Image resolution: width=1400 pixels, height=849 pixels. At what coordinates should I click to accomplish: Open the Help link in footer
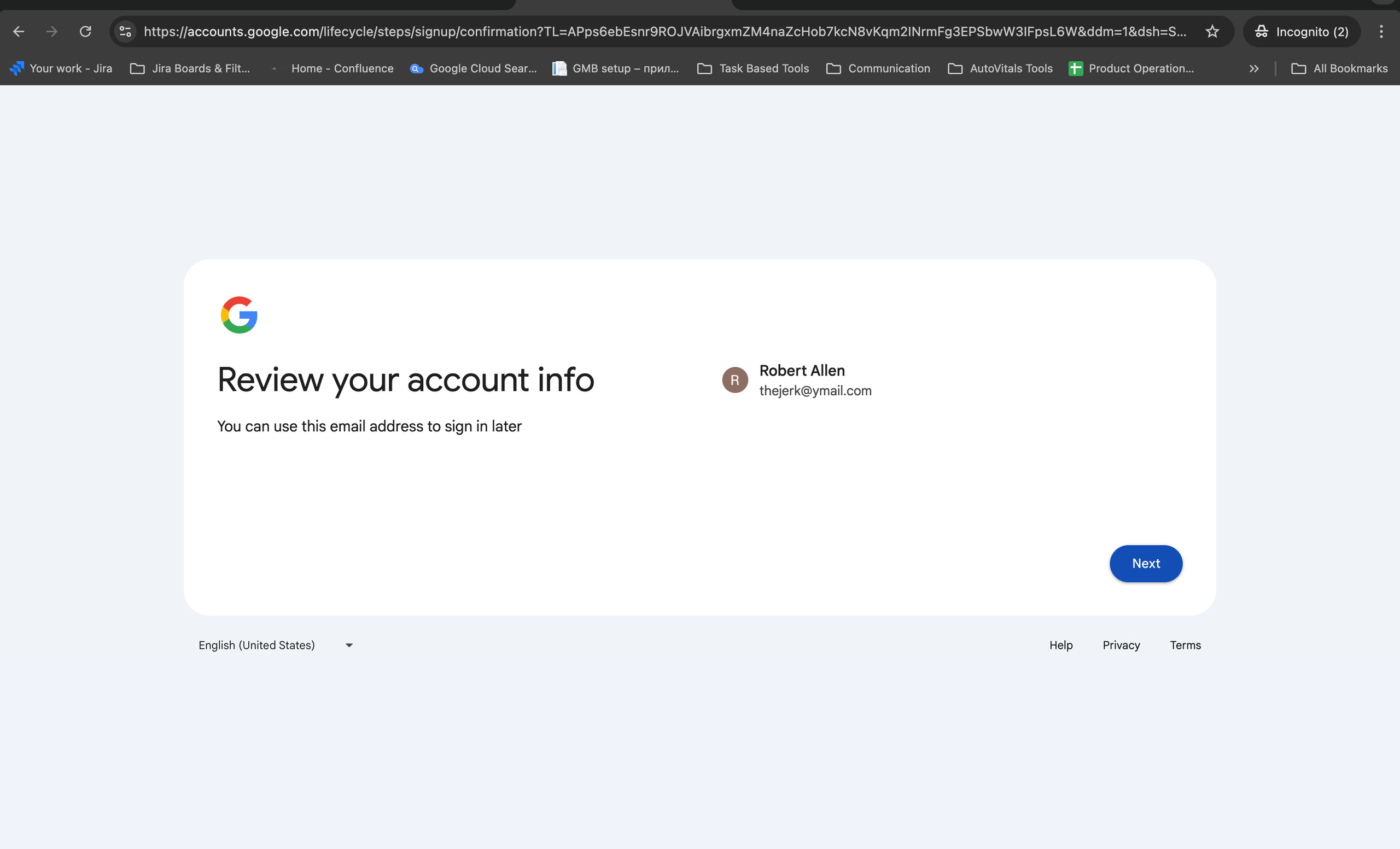point(1061,645)
